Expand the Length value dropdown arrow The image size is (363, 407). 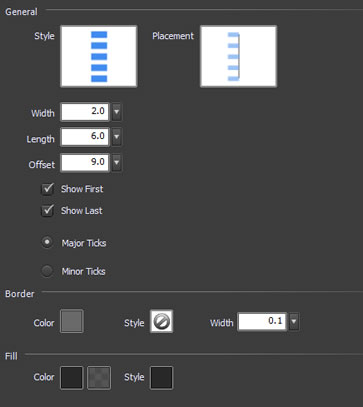(116, 137)
